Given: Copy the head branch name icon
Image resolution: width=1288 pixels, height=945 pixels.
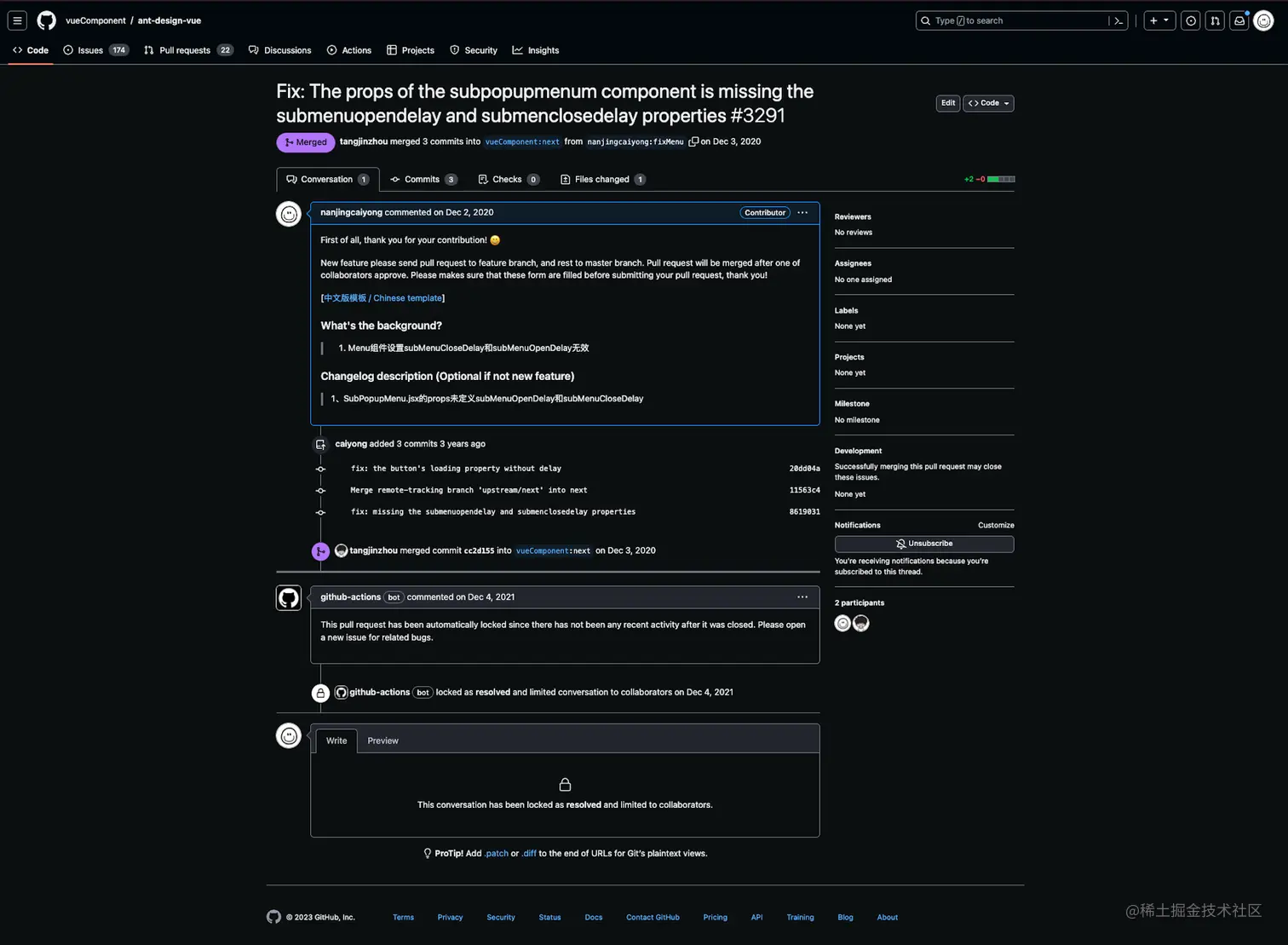Looking at the screenshot, I should pyautogui.click(x=693, y=141).
